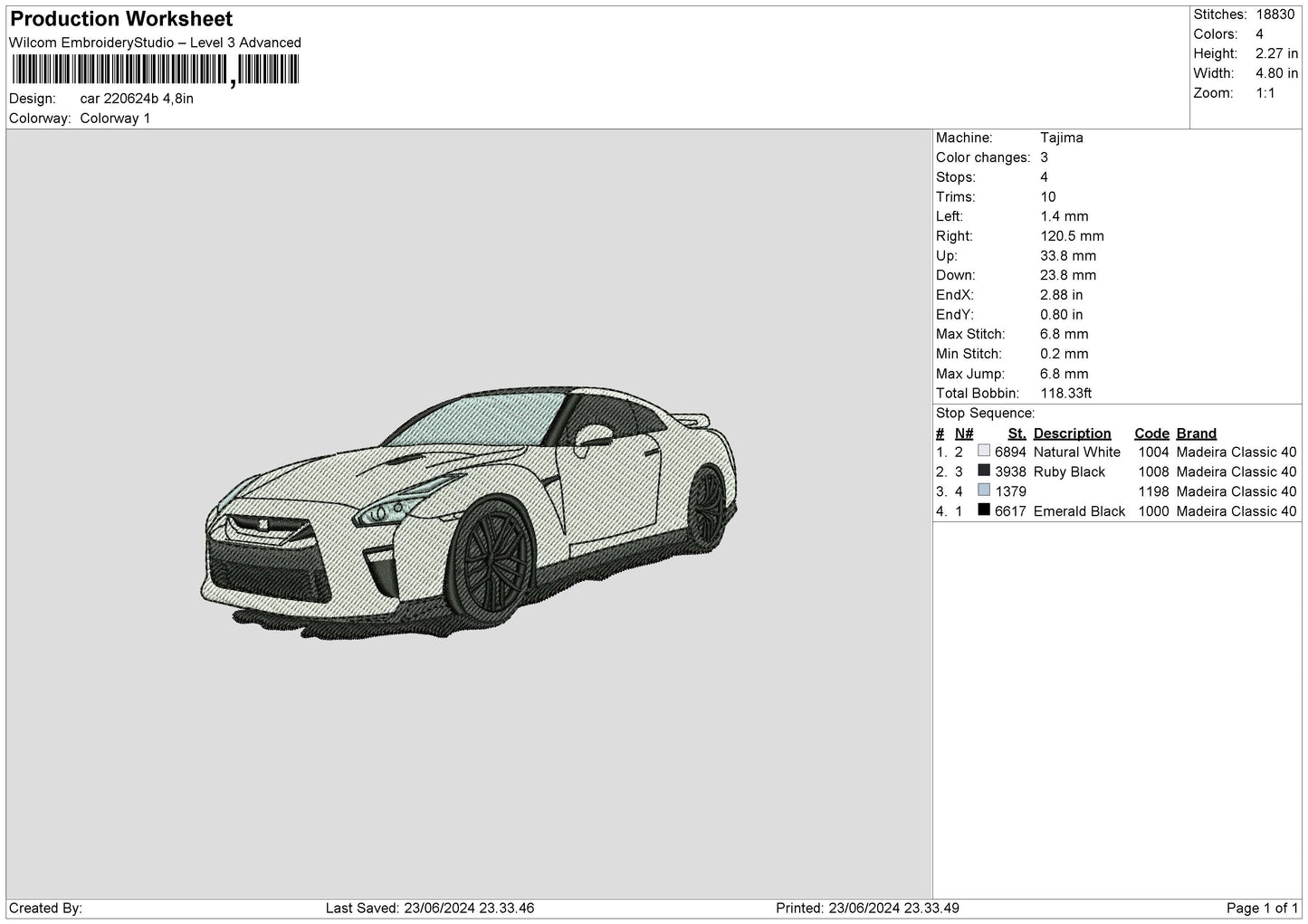Click the stitch count 6894
The height and width of the screenshot is (924, 1308).
point(1010,452)
